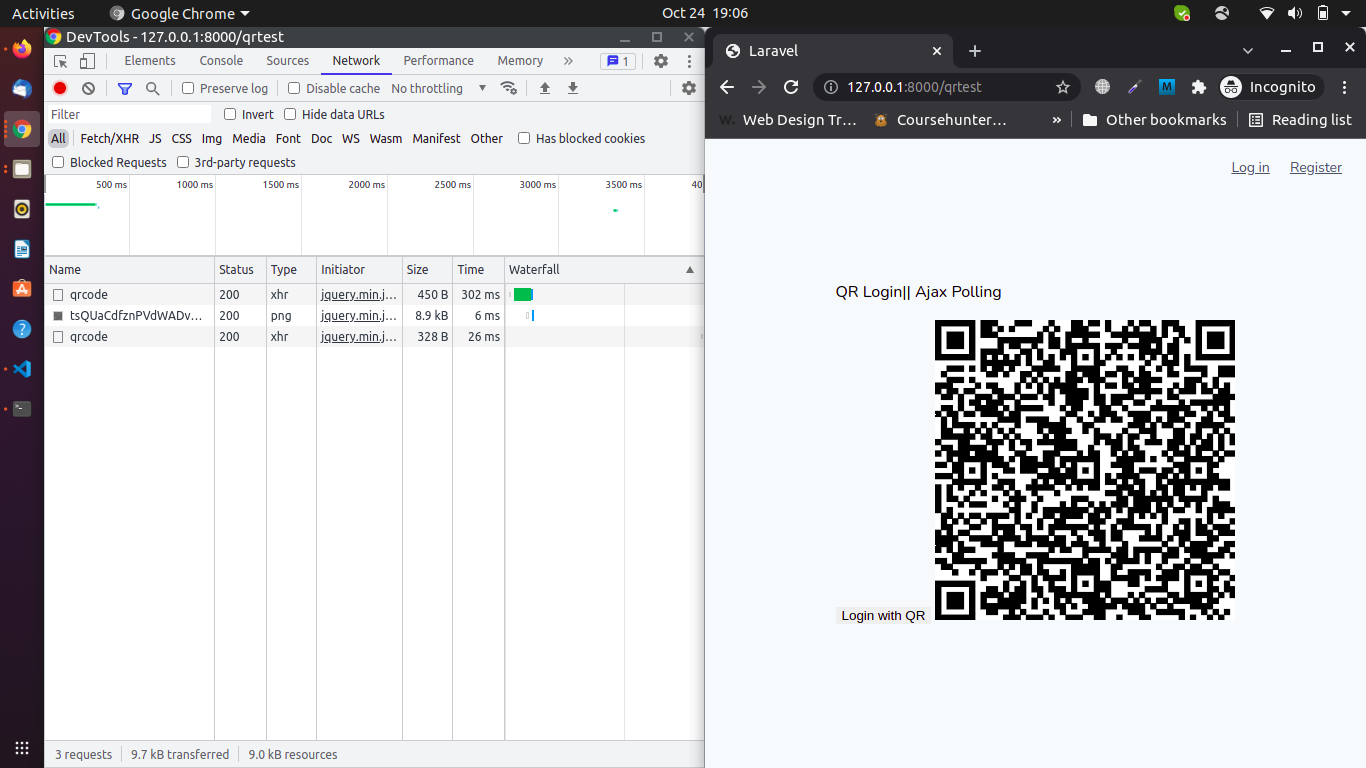This screenshot has width=1366, height=768.
Task: Switch to the Sources tab
Action: (x=287, y=61)
